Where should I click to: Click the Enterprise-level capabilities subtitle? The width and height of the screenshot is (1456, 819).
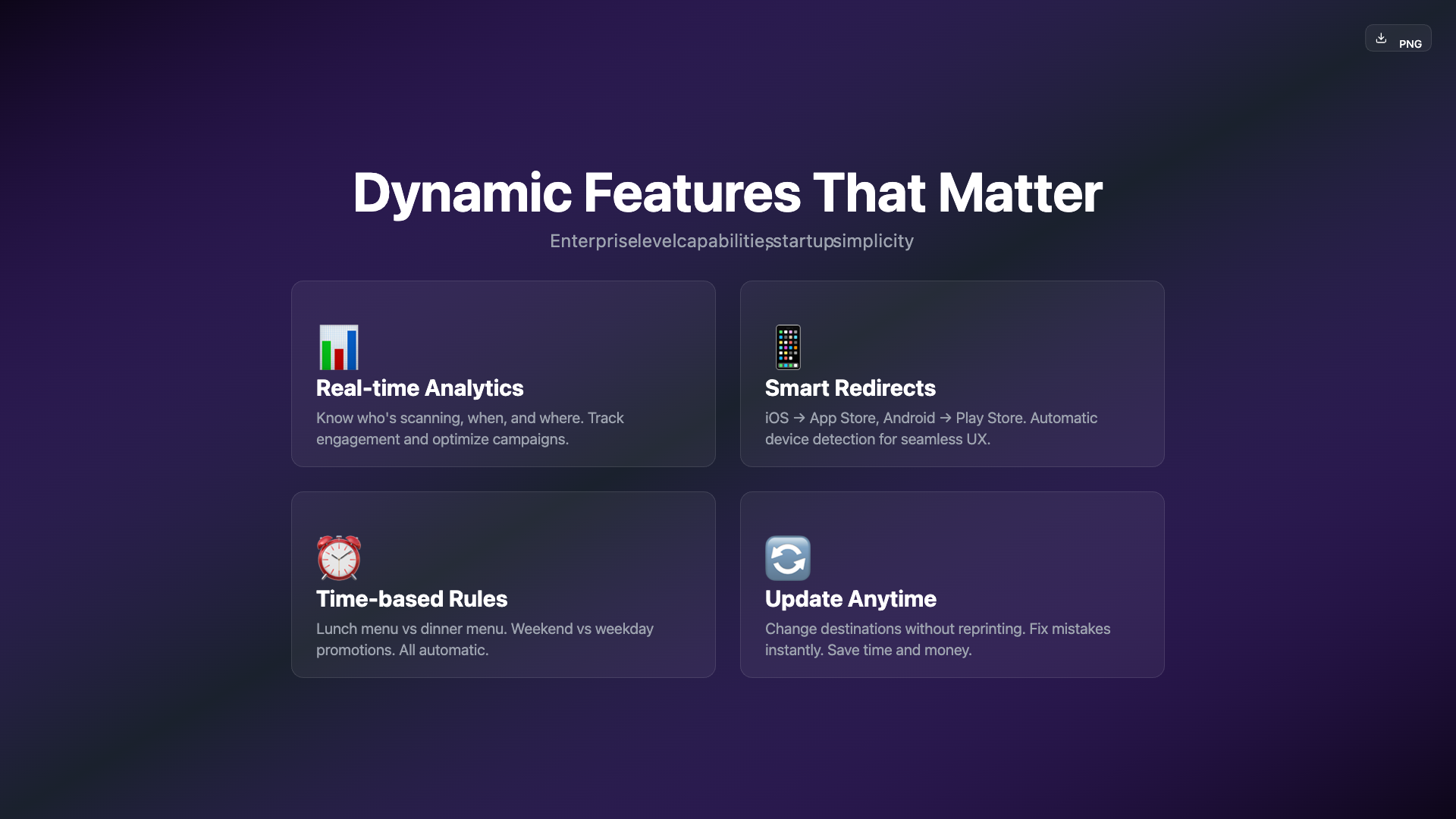click(x=731, y=241)
